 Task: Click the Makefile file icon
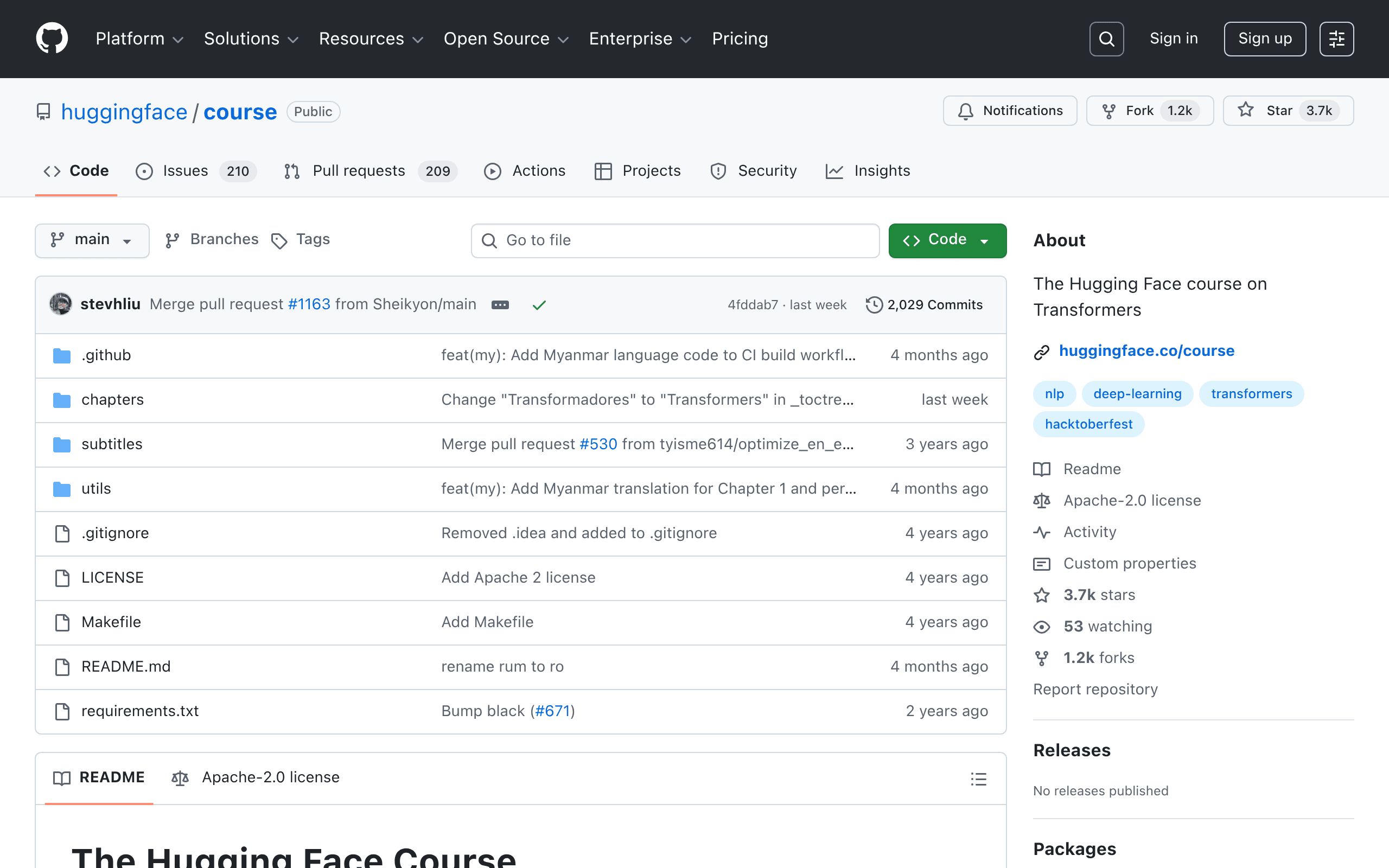tap(62, 622)
